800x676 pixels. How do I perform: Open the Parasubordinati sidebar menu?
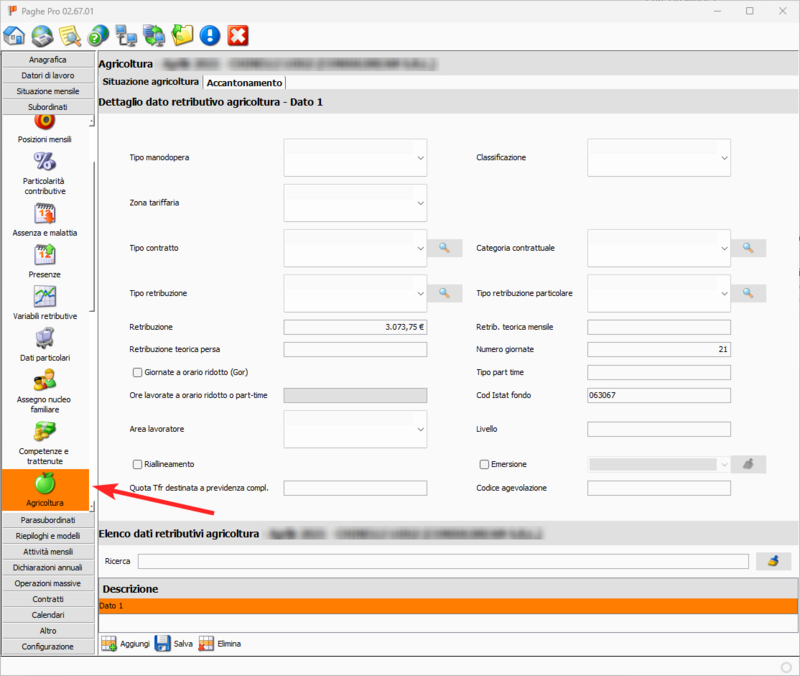[x=48, y=520]
